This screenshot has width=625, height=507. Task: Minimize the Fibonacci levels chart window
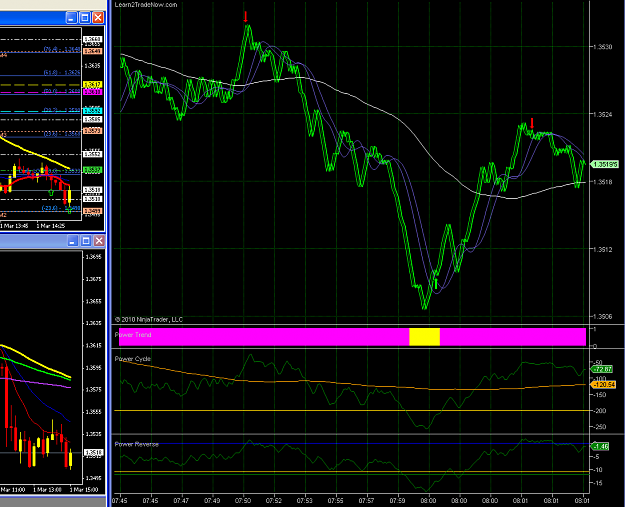point(71,18)
